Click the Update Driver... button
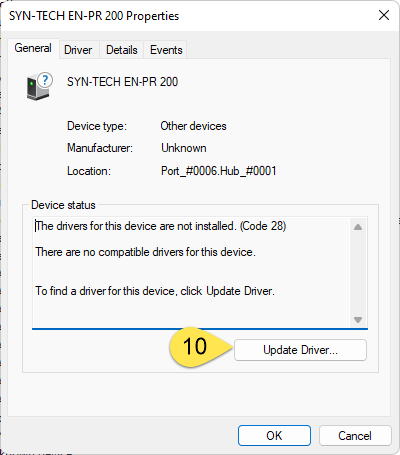The width and height of the screenshot is (400, 455). tap(300, 350)
